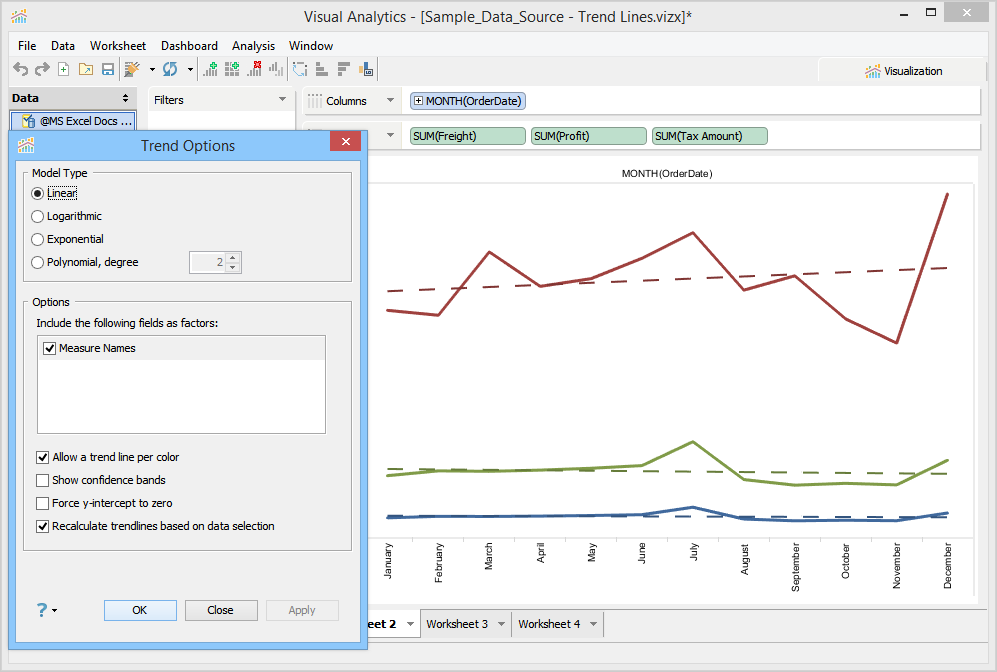Select the @MS Excel Docs data source
Screen dimensions: 997x672
73,121
